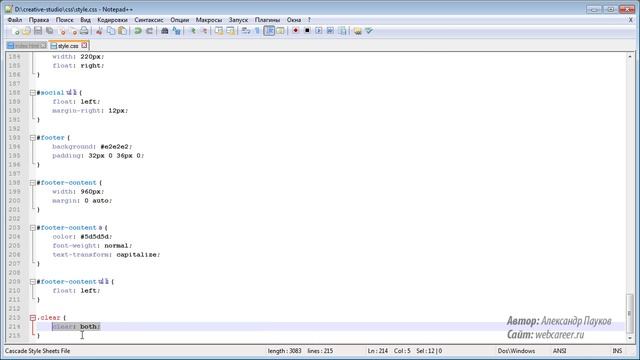640x360 pixels.
Task: Save the current file with the floppy icon
Action: click(38, 31)
